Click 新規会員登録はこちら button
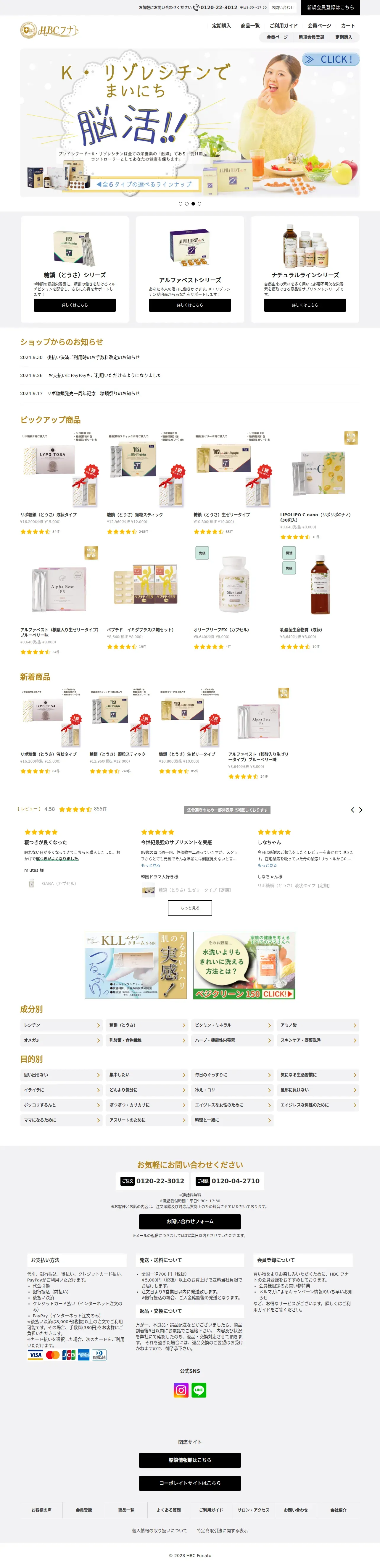This screenshot has width=380, height=1568. point(330,7)
